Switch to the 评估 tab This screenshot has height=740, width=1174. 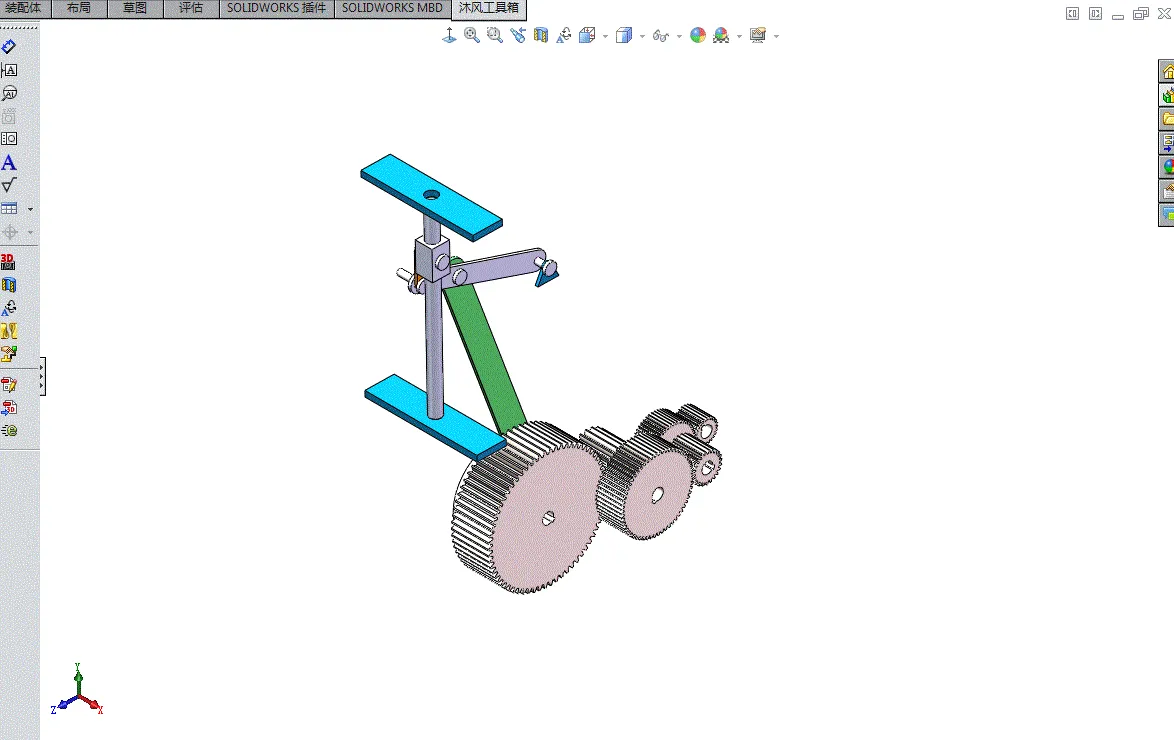191,8
